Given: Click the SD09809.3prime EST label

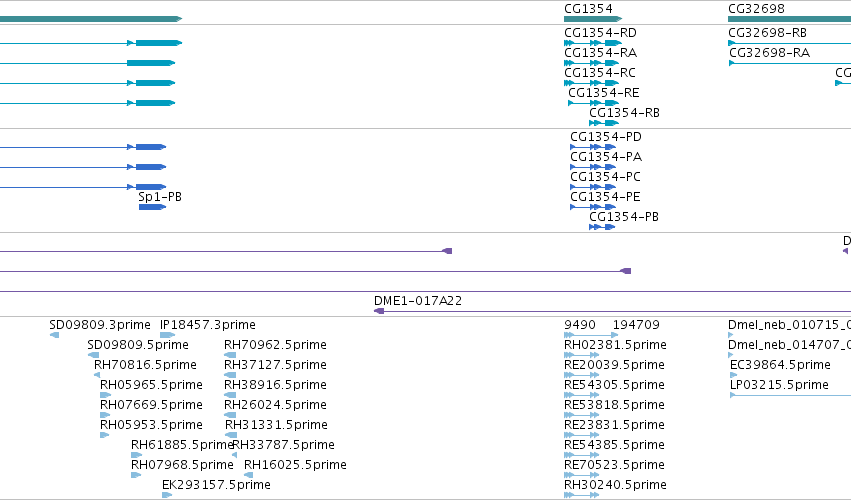Looking at the screenshot, I should coord(100,325).
